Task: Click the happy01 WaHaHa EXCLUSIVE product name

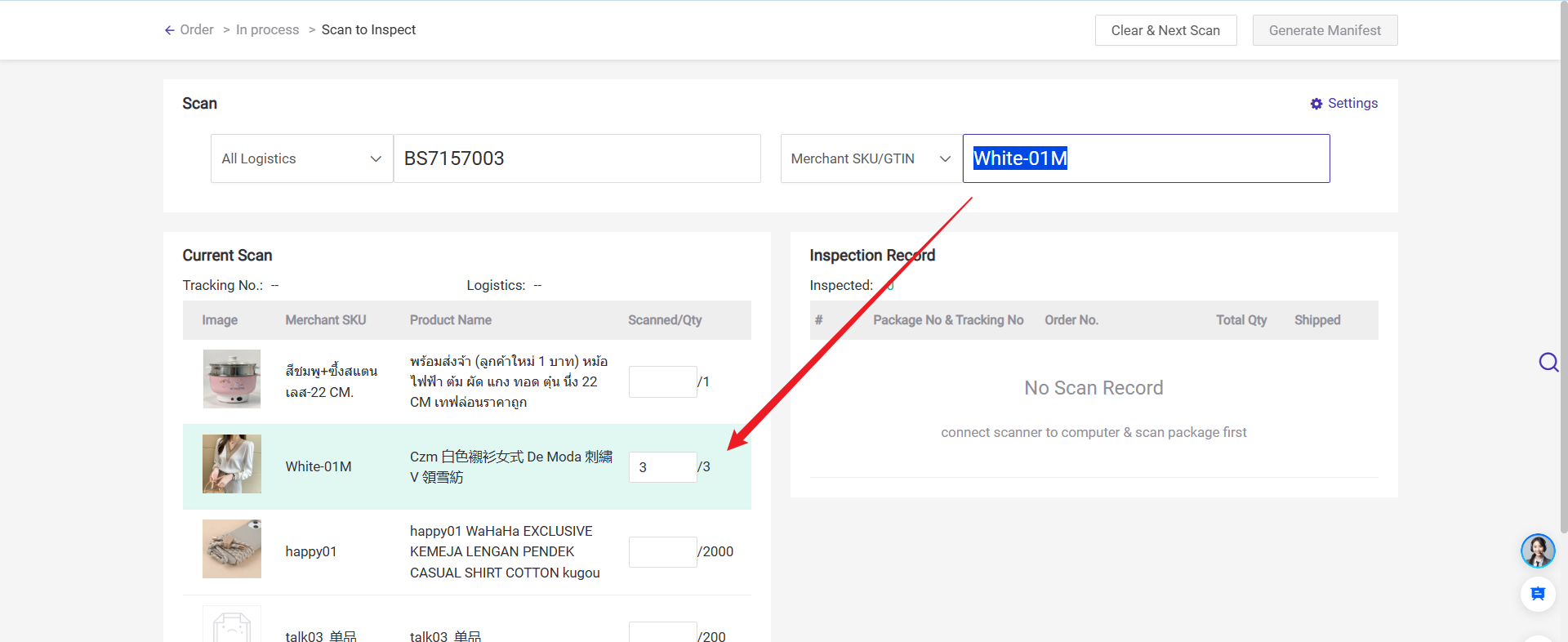Action: tap(505, 552)
